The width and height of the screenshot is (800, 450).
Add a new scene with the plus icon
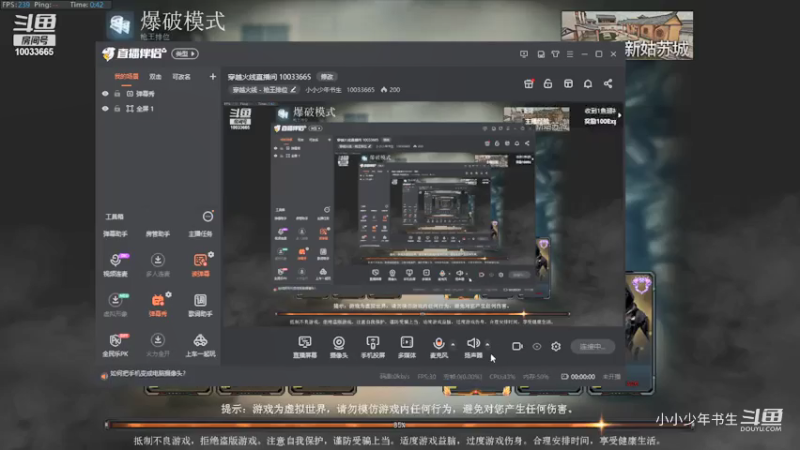[213, 77]
